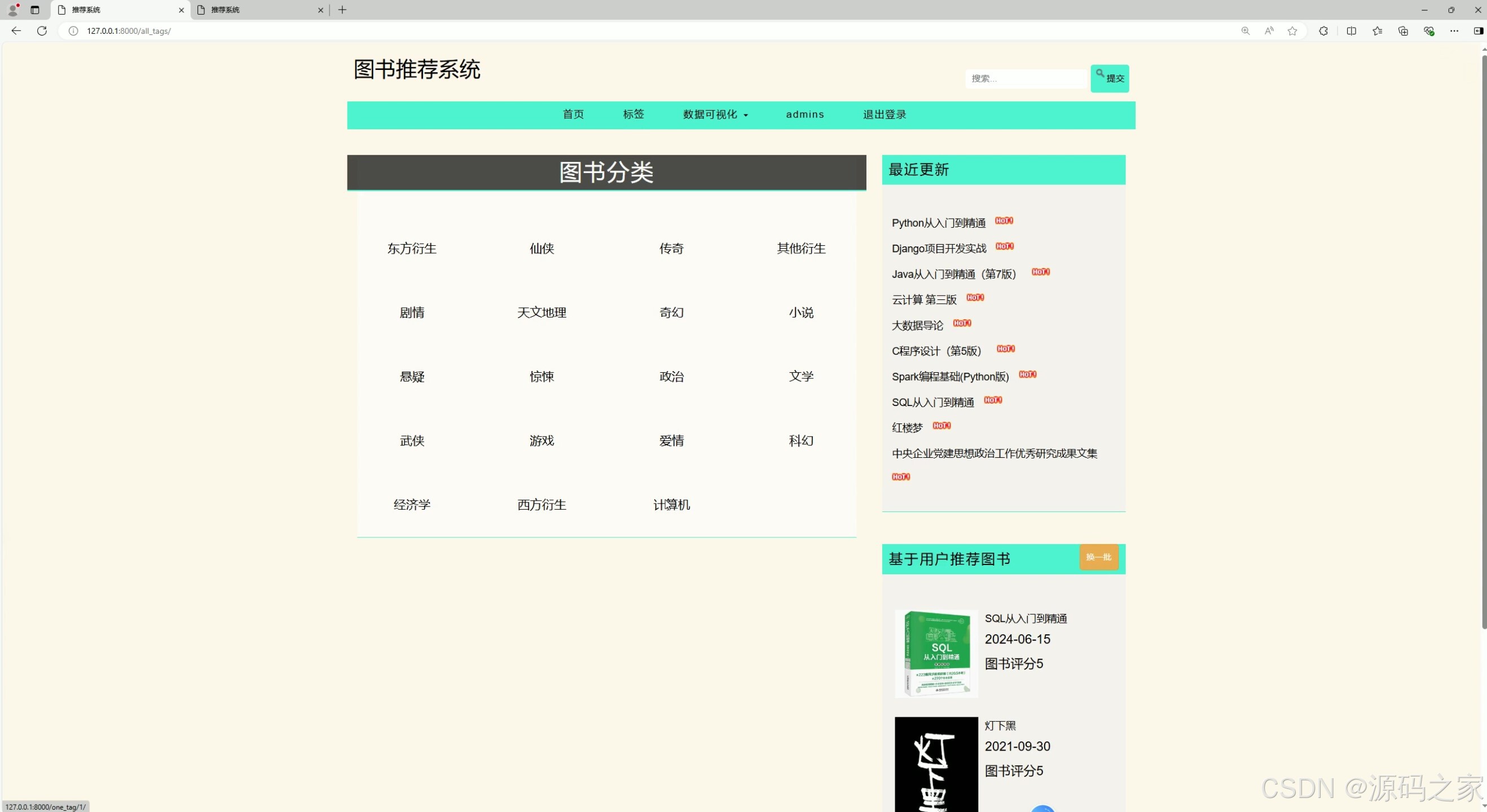Select 标签 in the navigation bar
Screen dimensions: 1487x812
[633, 114]
